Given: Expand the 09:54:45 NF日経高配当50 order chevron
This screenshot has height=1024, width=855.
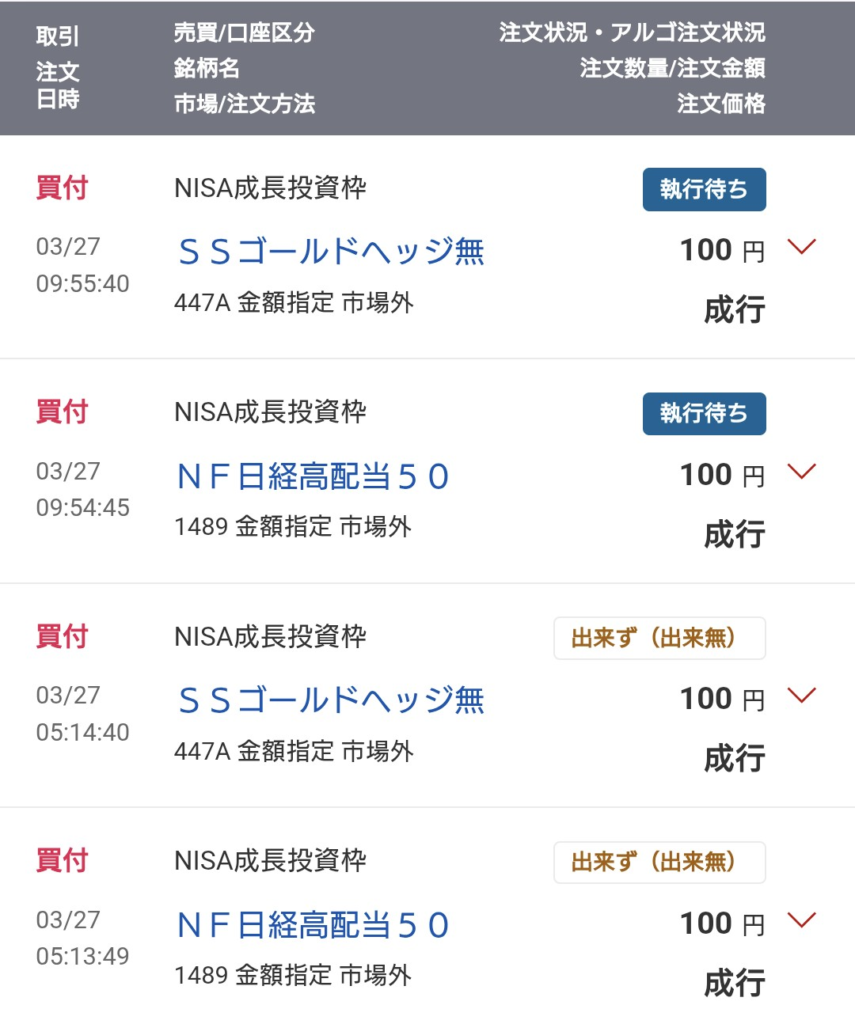Looking at the screenshot, I should pos(802,471).
